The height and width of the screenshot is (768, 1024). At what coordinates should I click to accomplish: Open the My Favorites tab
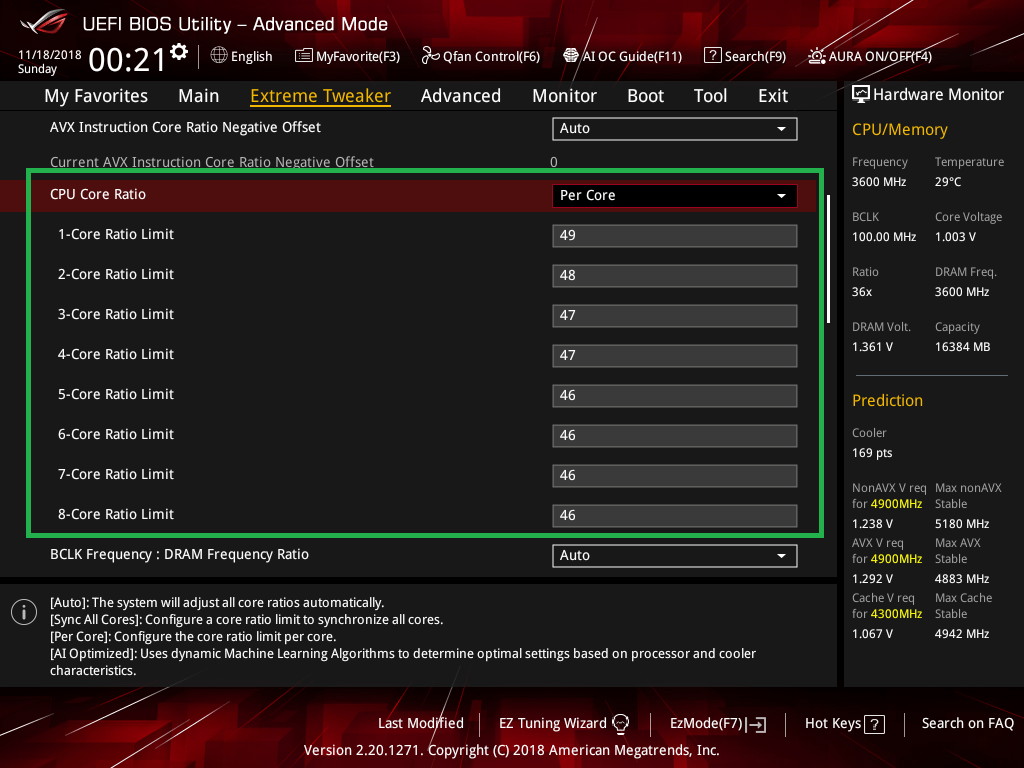click(96, 96)
